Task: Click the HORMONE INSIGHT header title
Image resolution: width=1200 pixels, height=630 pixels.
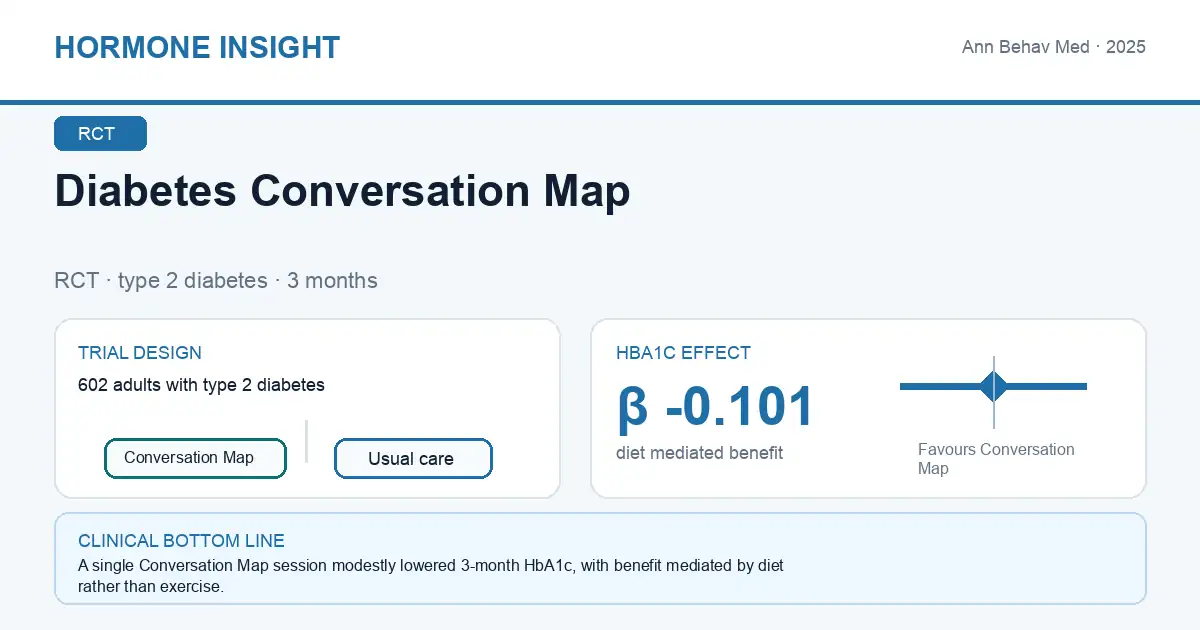Action: [x=197, y=47]
